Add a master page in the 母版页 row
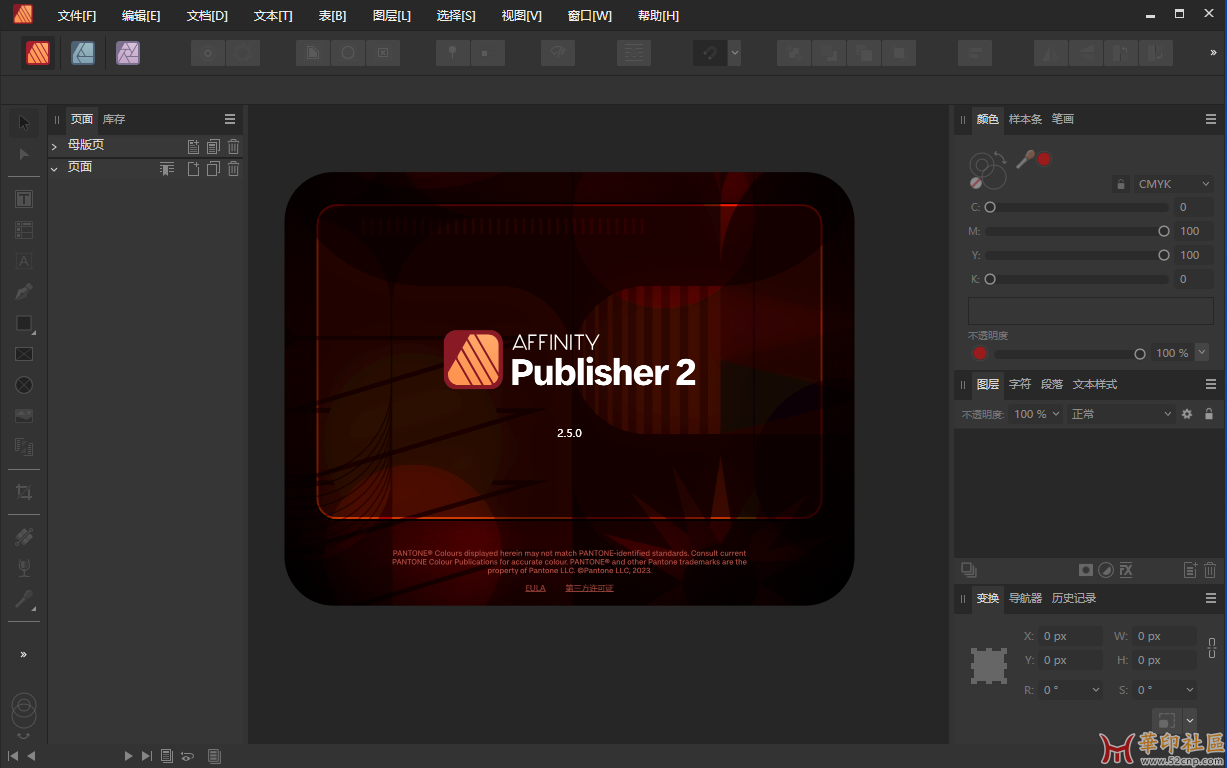Viewport: 1227px width, 768px height. tap(194, 146)
